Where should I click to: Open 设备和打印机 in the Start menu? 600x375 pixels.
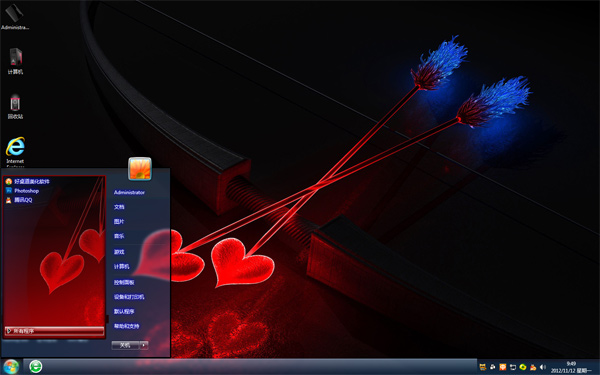point(129,297)
